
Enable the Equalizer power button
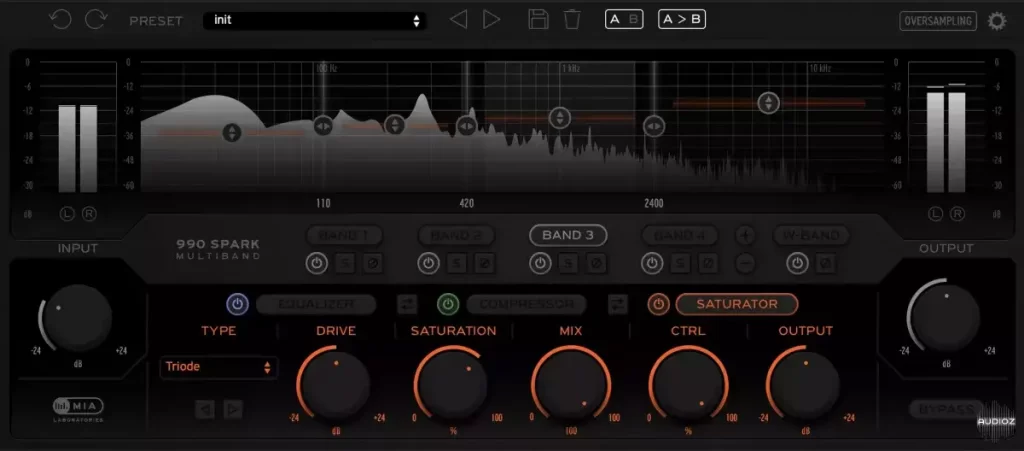[x=238, y=304]
